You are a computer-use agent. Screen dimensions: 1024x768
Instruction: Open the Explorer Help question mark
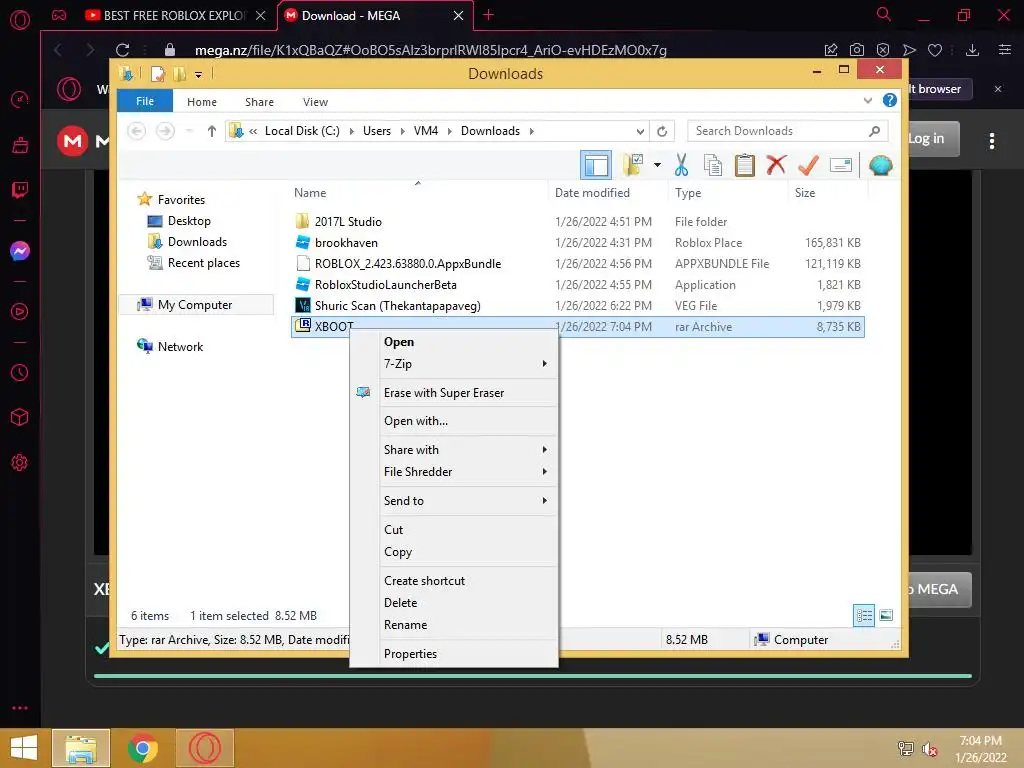point(889,101)
